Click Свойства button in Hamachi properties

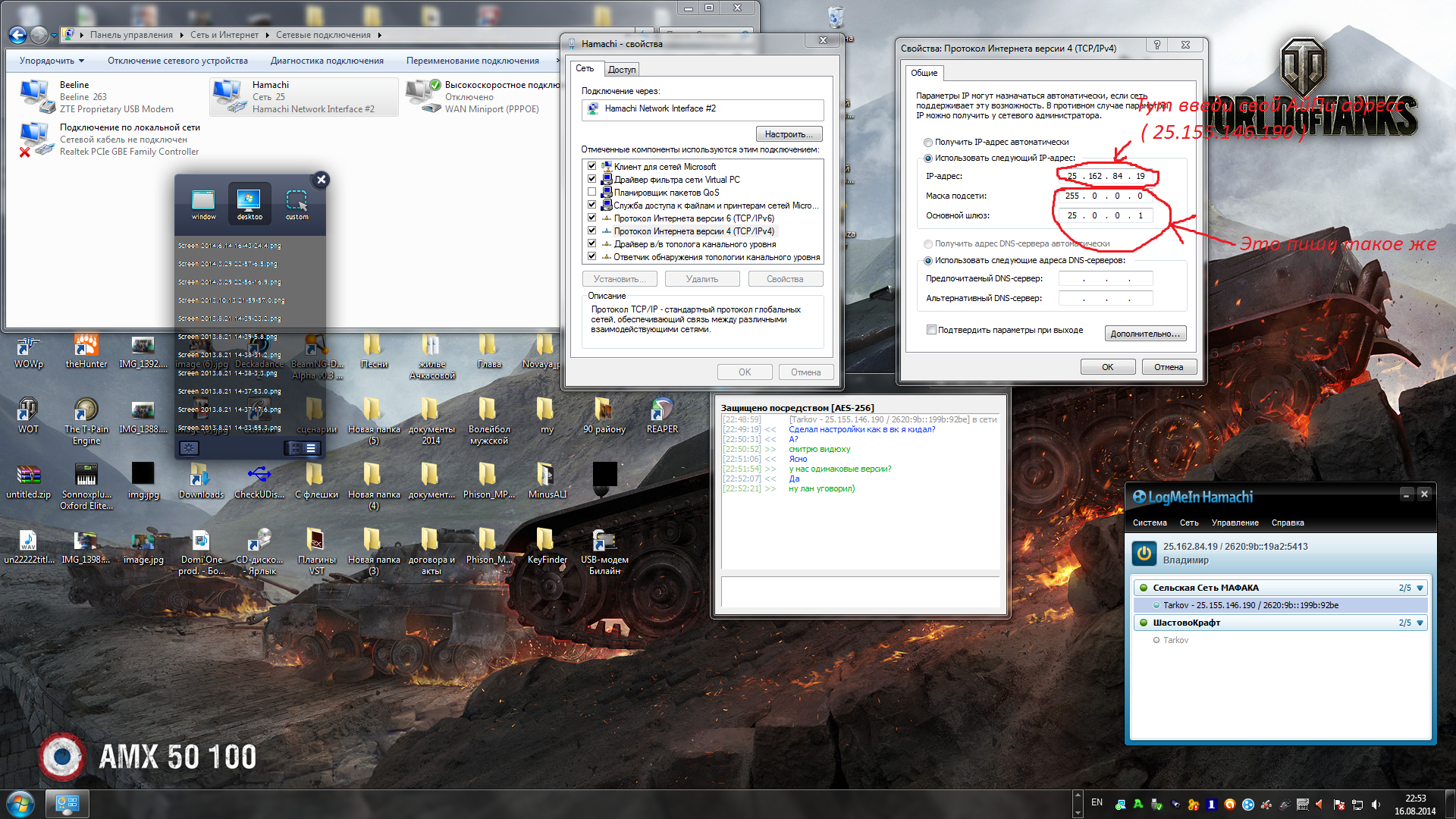pos(785,279)
